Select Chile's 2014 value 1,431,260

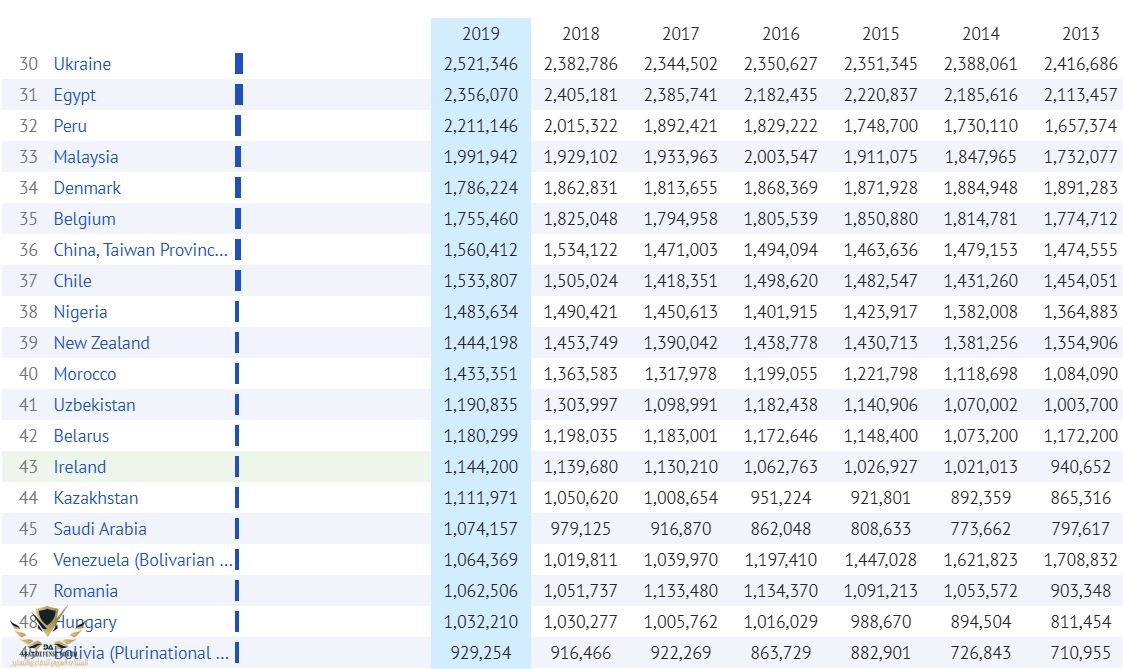pos(981,281)
